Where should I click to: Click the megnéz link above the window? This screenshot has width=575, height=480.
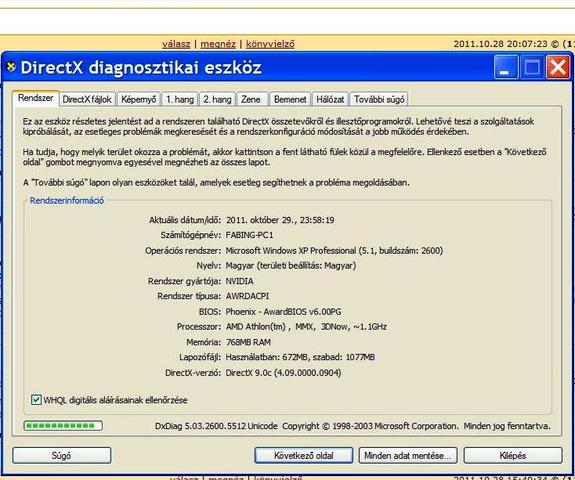tap(218, 44)
